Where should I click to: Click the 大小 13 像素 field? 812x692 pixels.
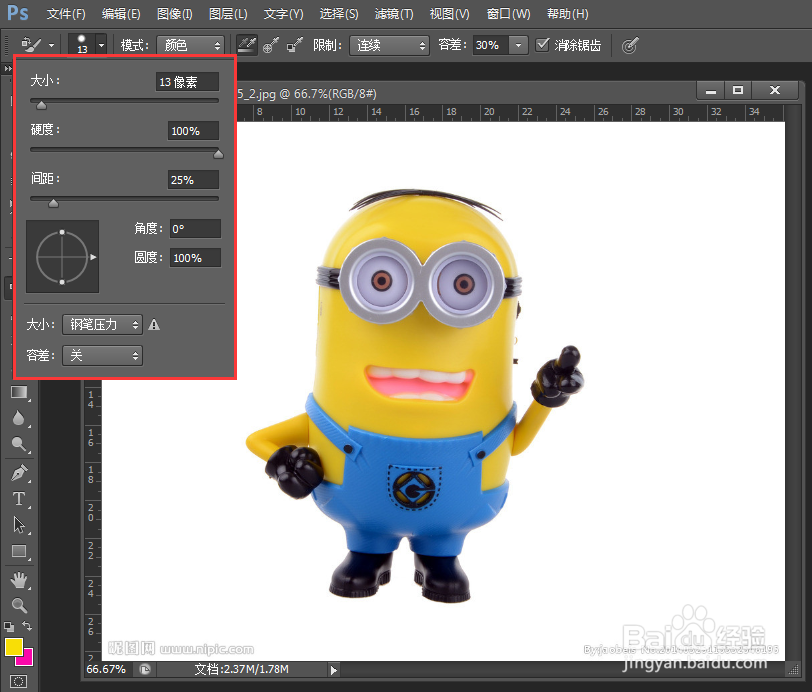pyautogui.click(x=187, y=82)
